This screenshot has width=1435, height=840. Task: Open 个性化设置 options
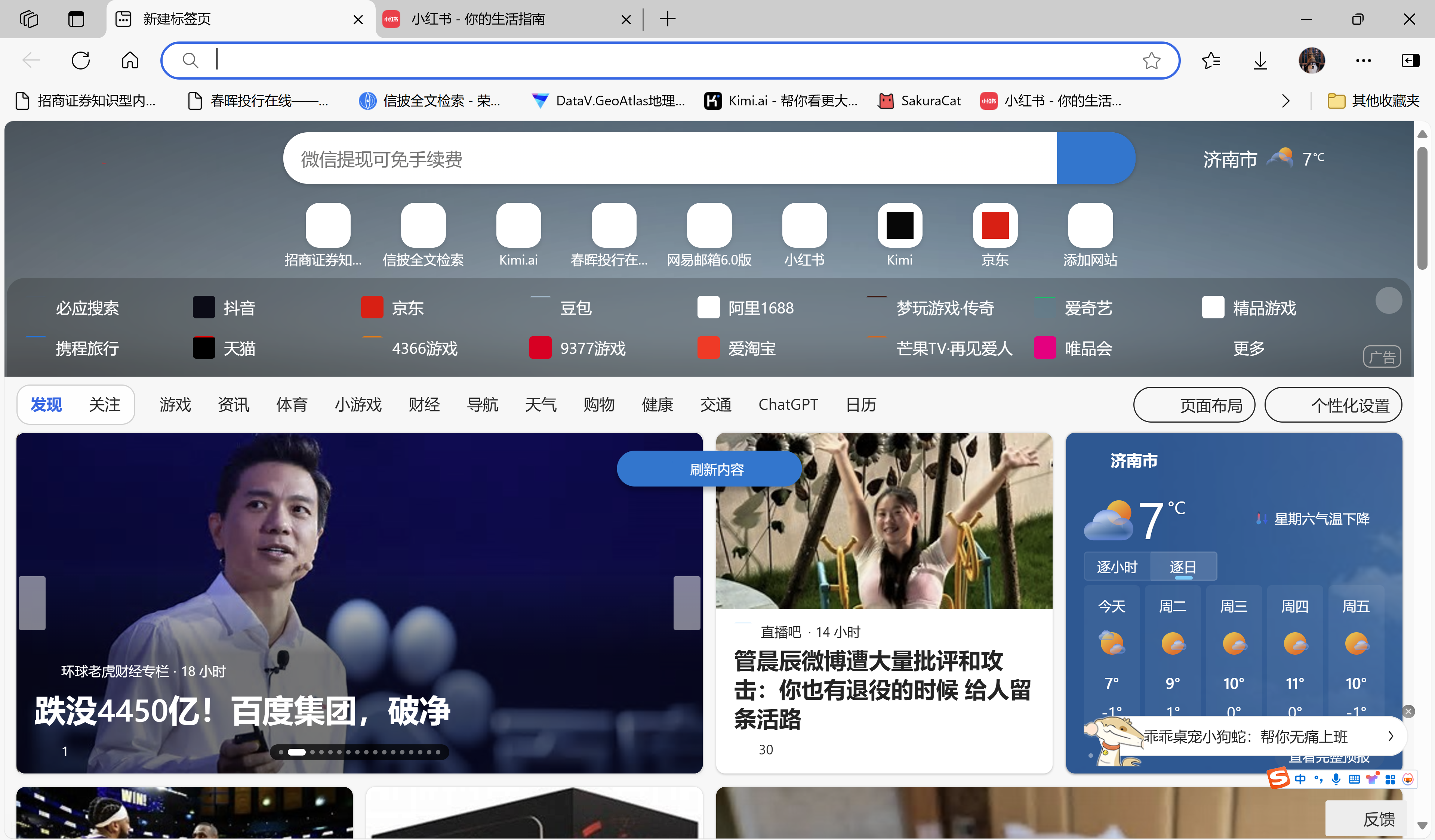(1333, 405)
